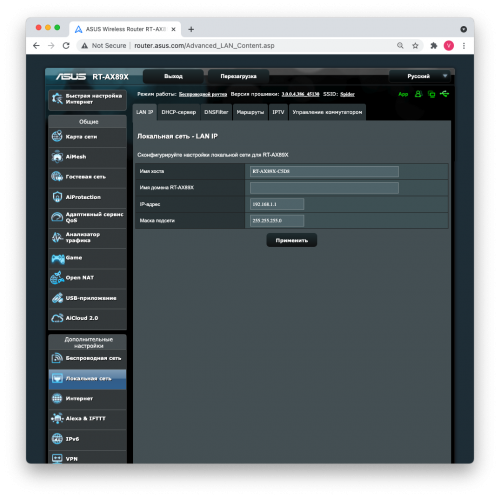
Task: Open a new browser tab
Action: pyautogui.click(x=191, y=29)
